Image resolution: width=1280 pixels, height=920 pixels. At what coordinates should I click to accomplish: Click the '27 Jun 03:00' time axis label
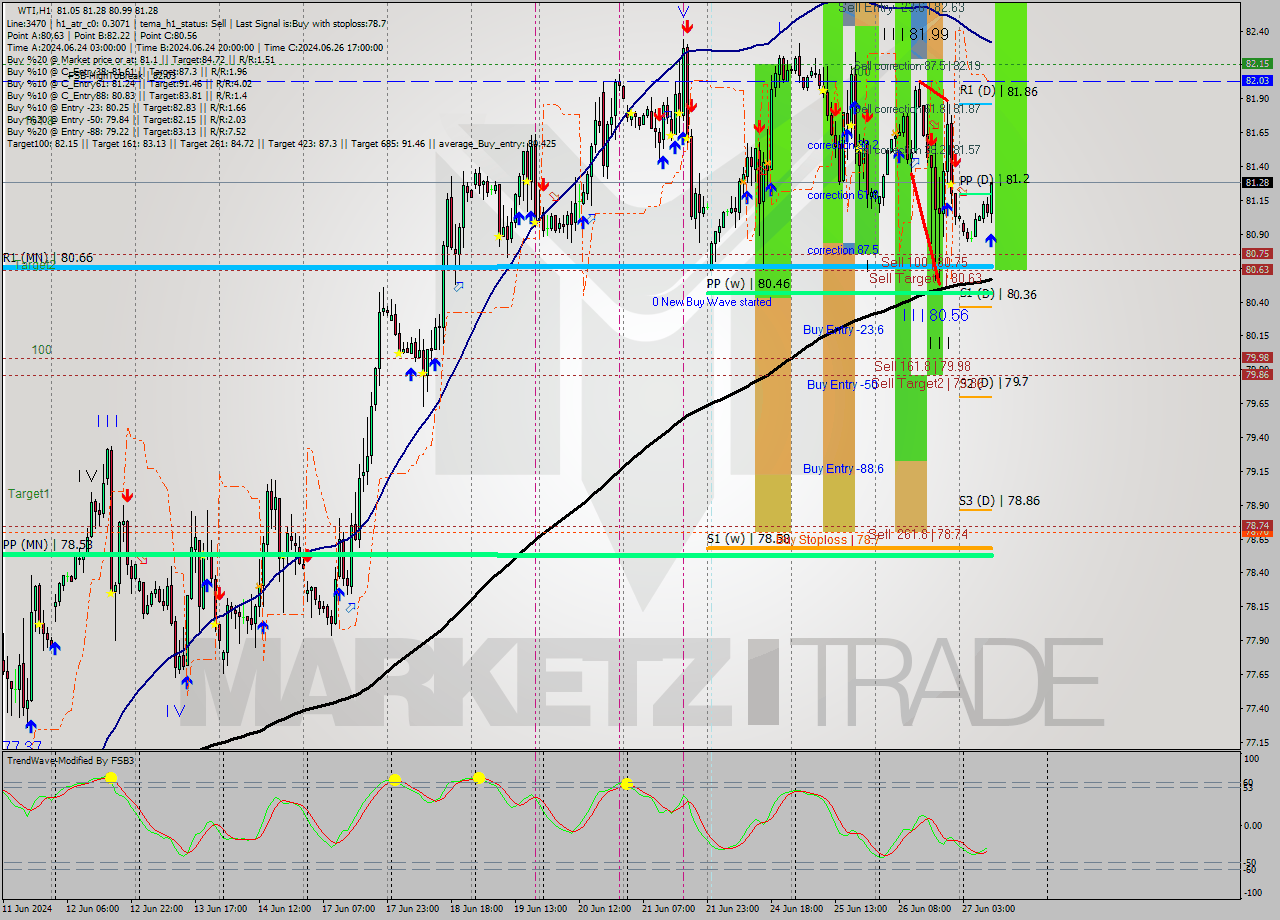coord(987,908)
